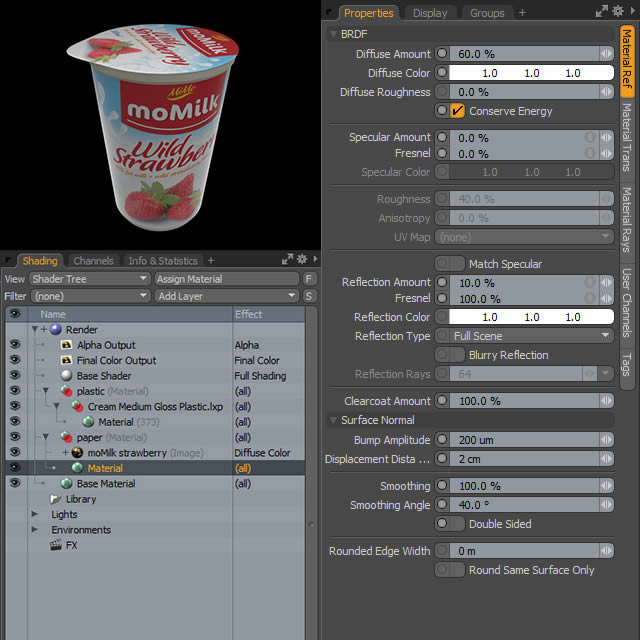Click the plastic material group icon
Viewport: 640px width, 640px height.
[x=66, y=391]
